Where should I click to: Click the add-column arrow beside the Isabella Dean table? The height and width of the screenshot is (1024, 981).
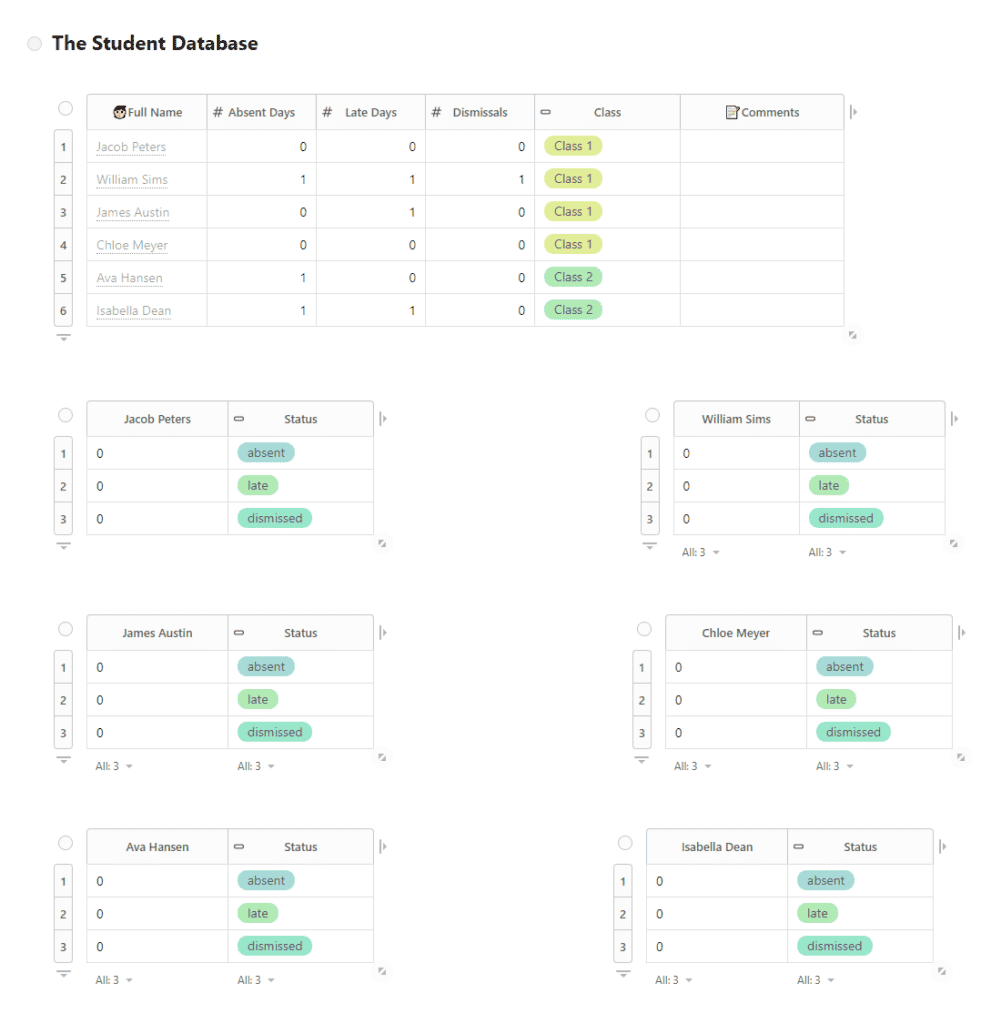click(x=943, y=847)
